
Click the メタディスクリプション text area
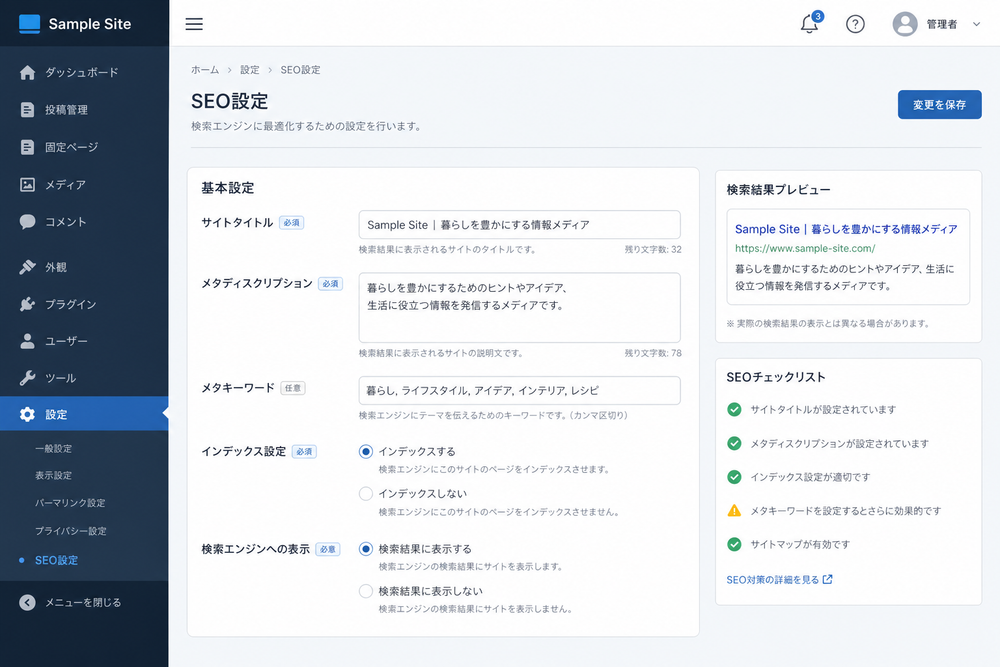[x=519, y=308]
